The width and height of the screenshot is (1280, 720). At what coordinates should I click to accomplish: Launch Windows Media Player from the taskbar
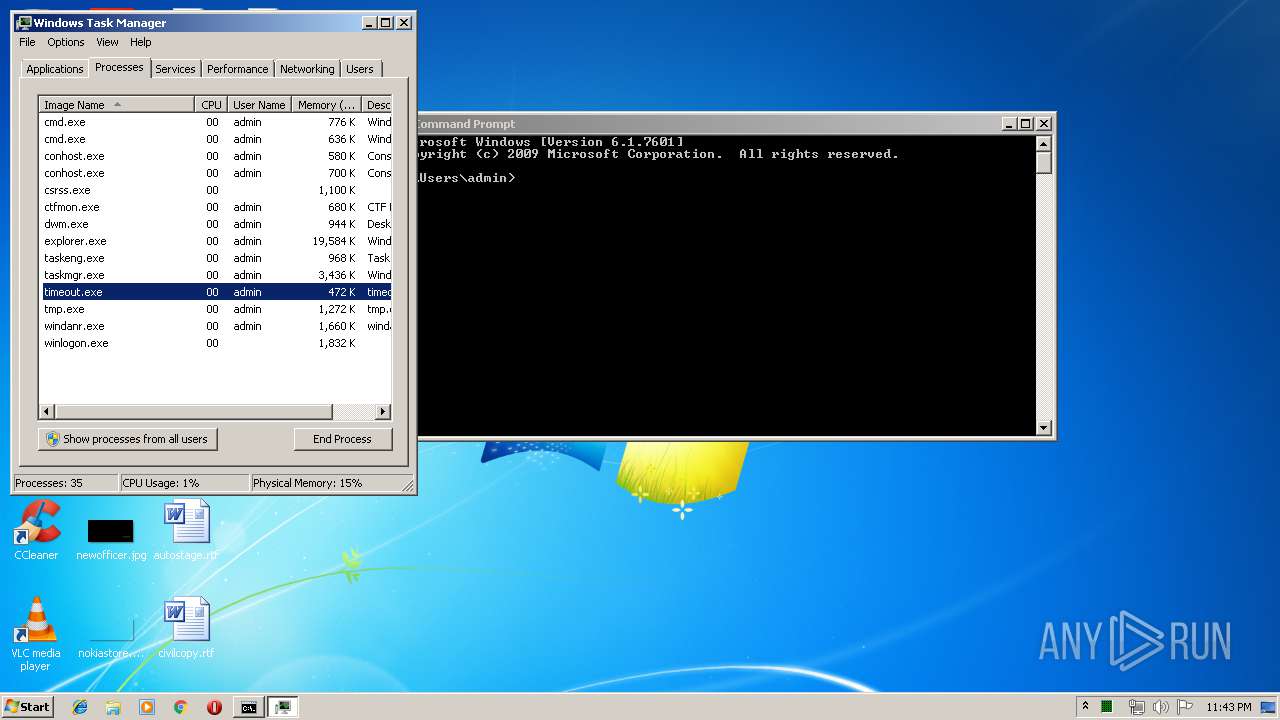click(x=147, y=707)
